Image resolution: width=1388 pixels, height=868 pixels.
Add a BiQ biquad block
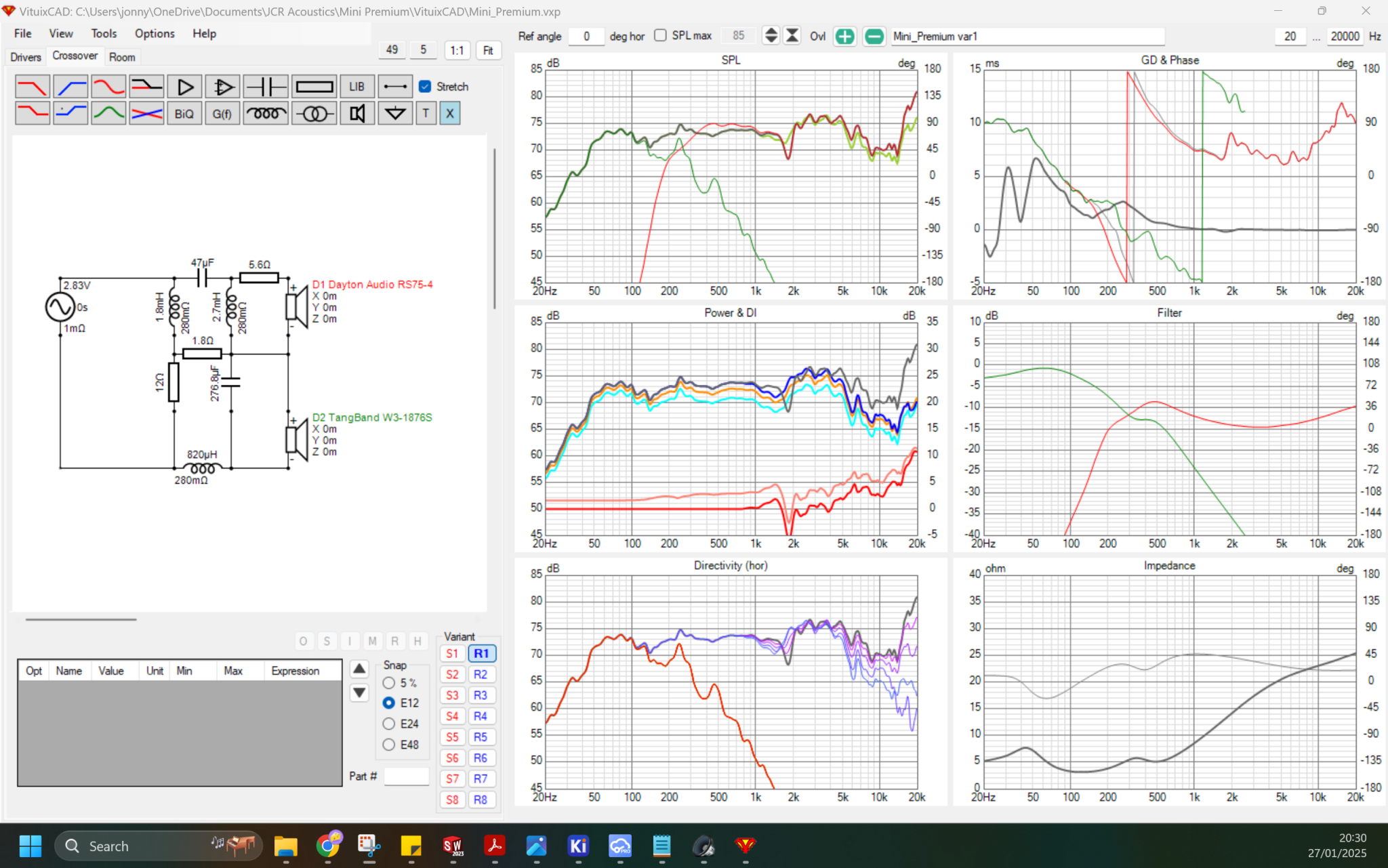pyautogui.click(x=184, y=113)
